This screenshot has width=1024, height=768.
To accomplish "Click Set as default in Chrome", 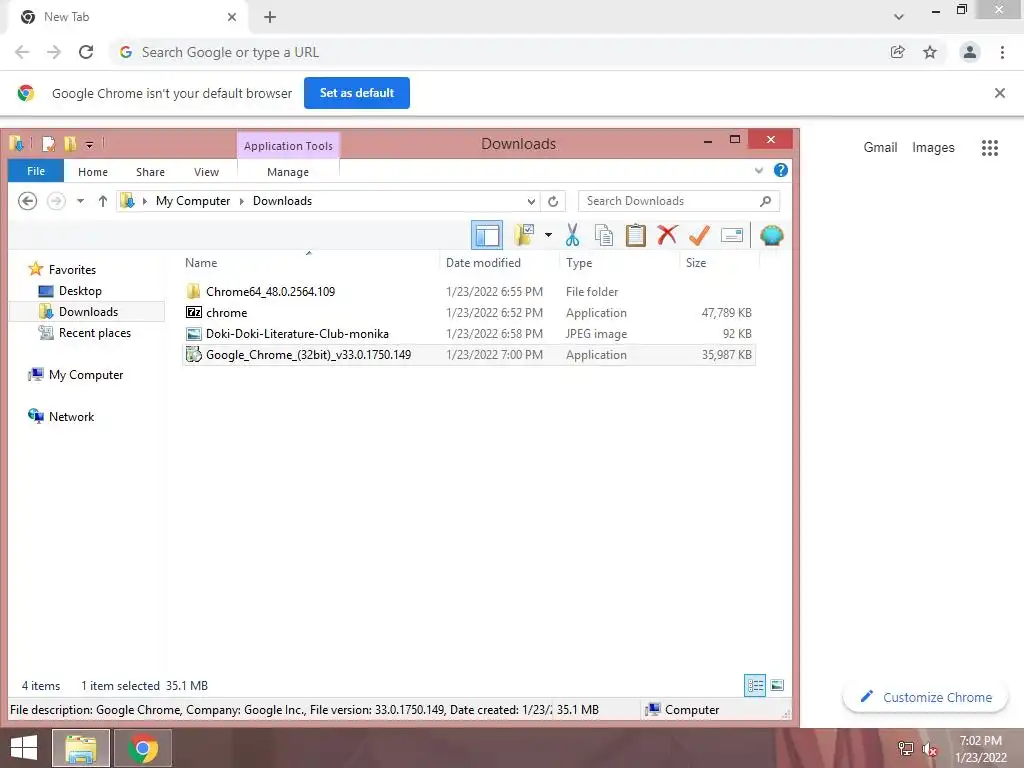I will (357, 93).
